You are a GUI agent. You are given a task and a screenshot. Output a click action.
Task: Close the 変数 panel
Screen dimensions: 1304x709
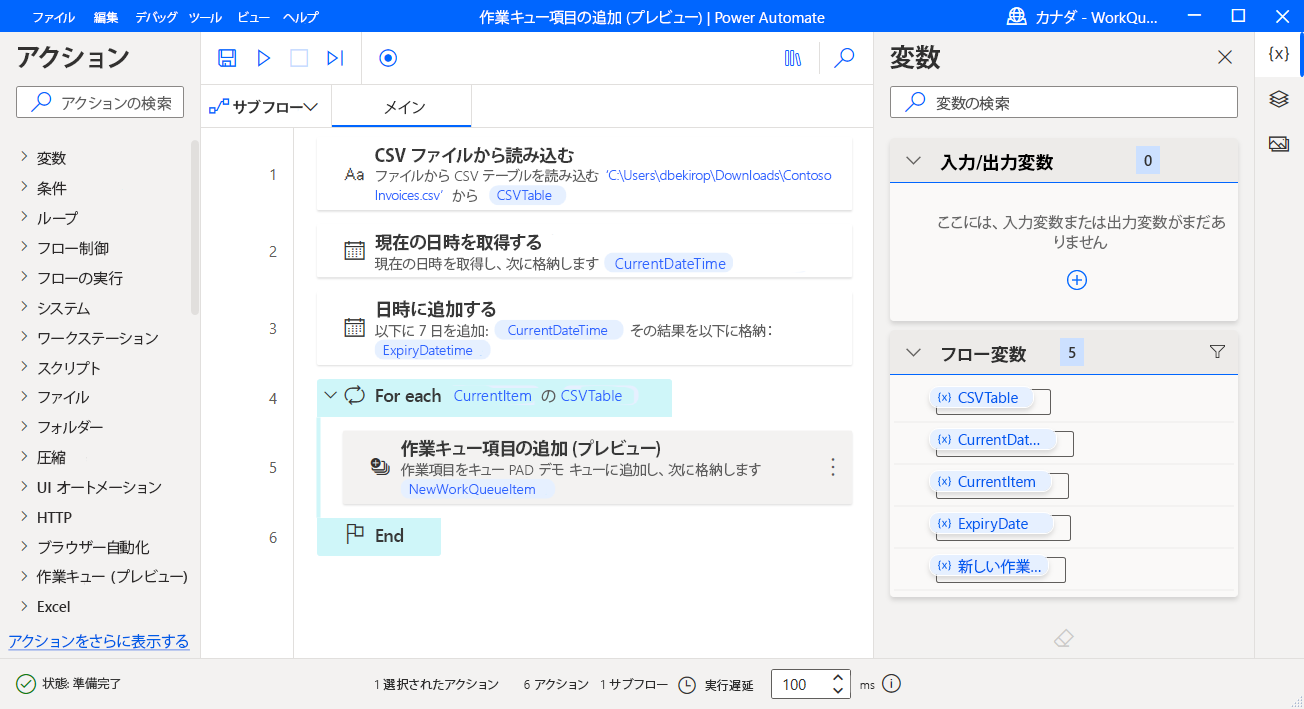click(x=1225, y=57)
